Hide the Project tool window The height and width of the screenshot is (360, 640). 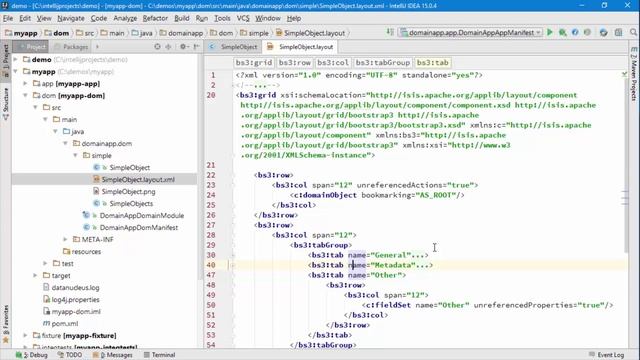[196, 47]
